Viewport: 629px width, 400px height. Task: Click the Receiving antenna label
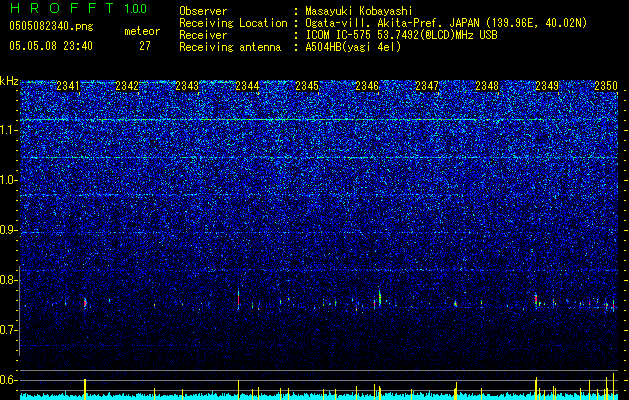coord(230,47)
